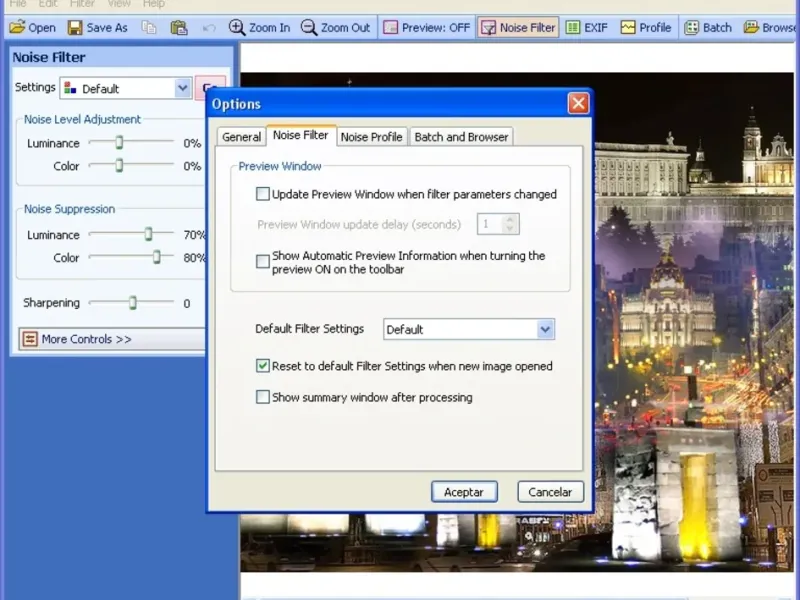This screenshot has height=600, width=800.
Task: Enable Update Preview Window when filter parameters changed
Action: coord(263,194)
